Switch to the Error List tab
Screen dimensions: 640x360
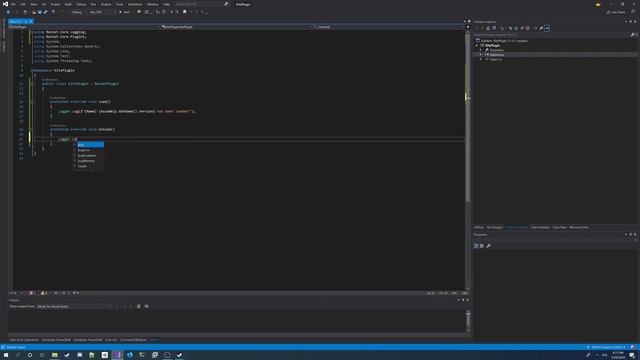(111, 340)
